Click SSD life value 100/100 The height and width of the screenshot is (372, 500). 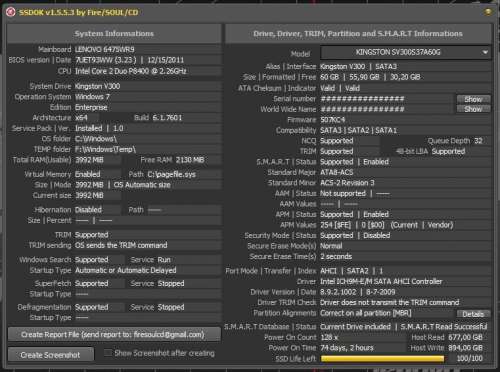click(x=469, y=359)
